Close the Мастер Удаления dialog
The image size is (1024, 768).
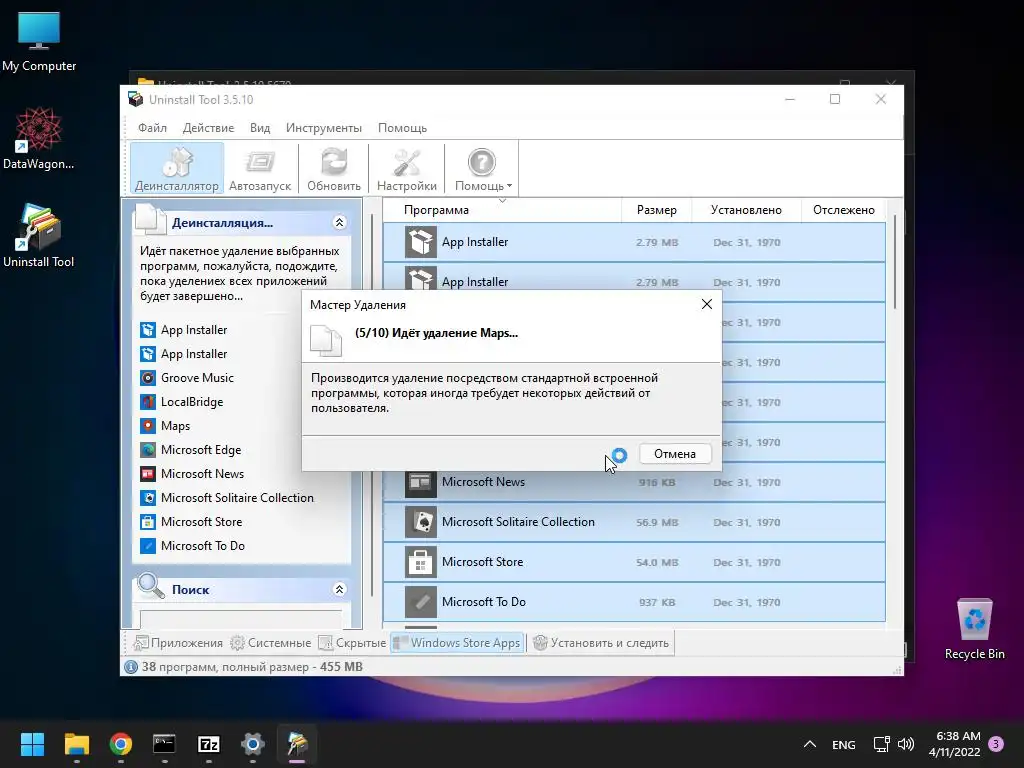[x=707, y=304]
